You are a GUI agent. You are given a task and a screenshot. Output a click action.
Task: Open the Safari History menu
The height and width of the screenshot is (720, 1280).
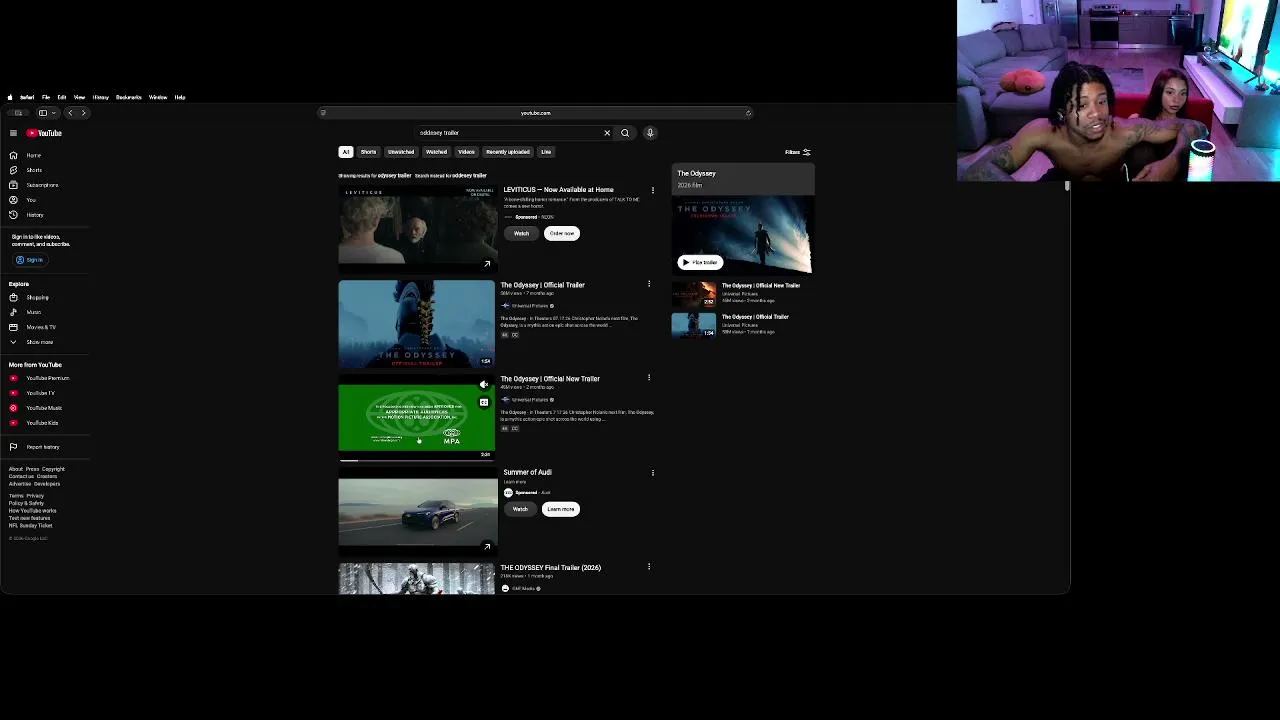[101, 97]
